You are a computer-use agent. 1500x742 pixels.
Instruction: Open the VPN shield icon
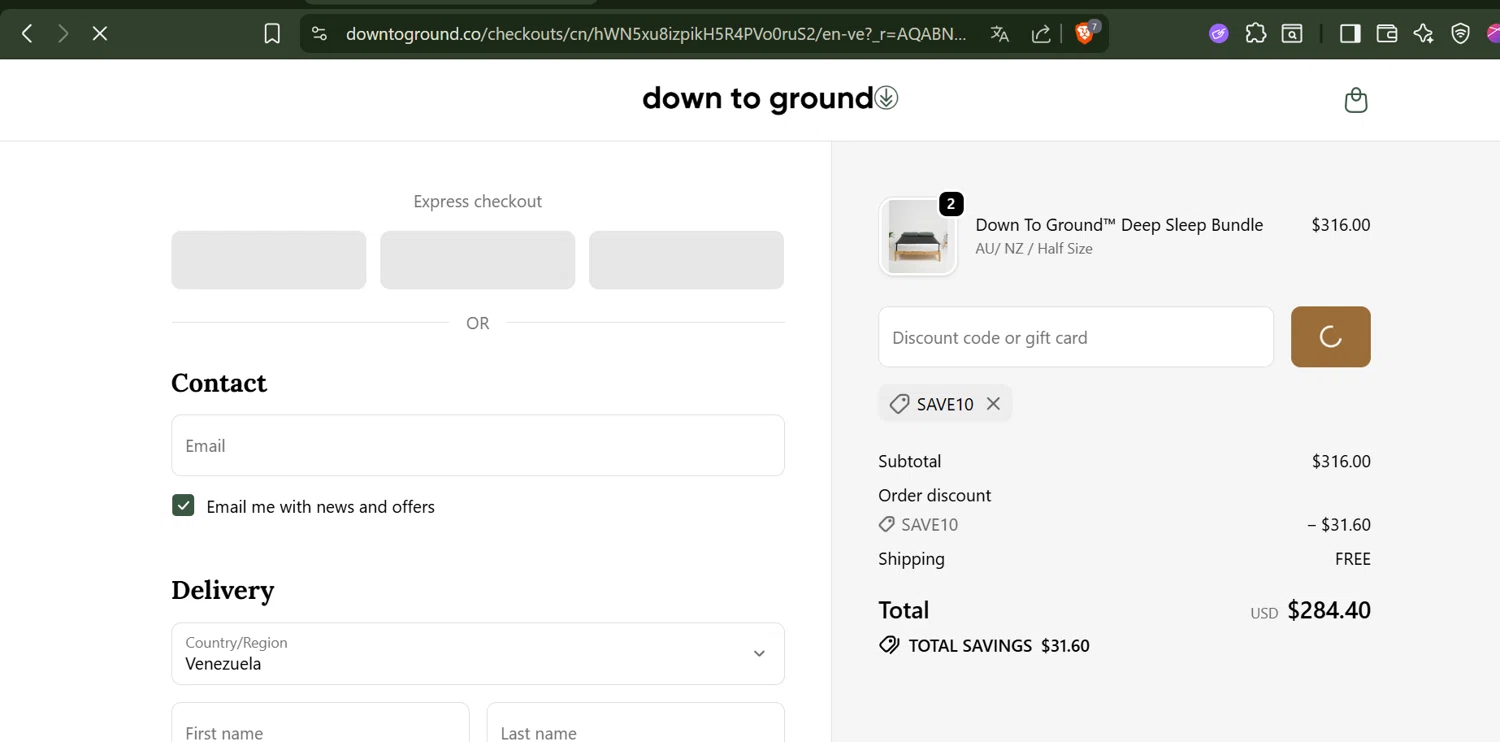click(x=1461, y=34)
